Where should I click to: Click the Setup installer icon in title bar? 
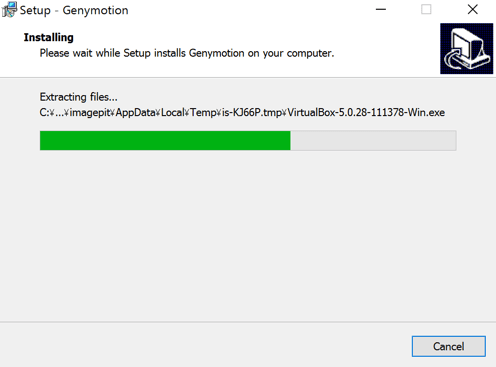(x=9, y=10)
